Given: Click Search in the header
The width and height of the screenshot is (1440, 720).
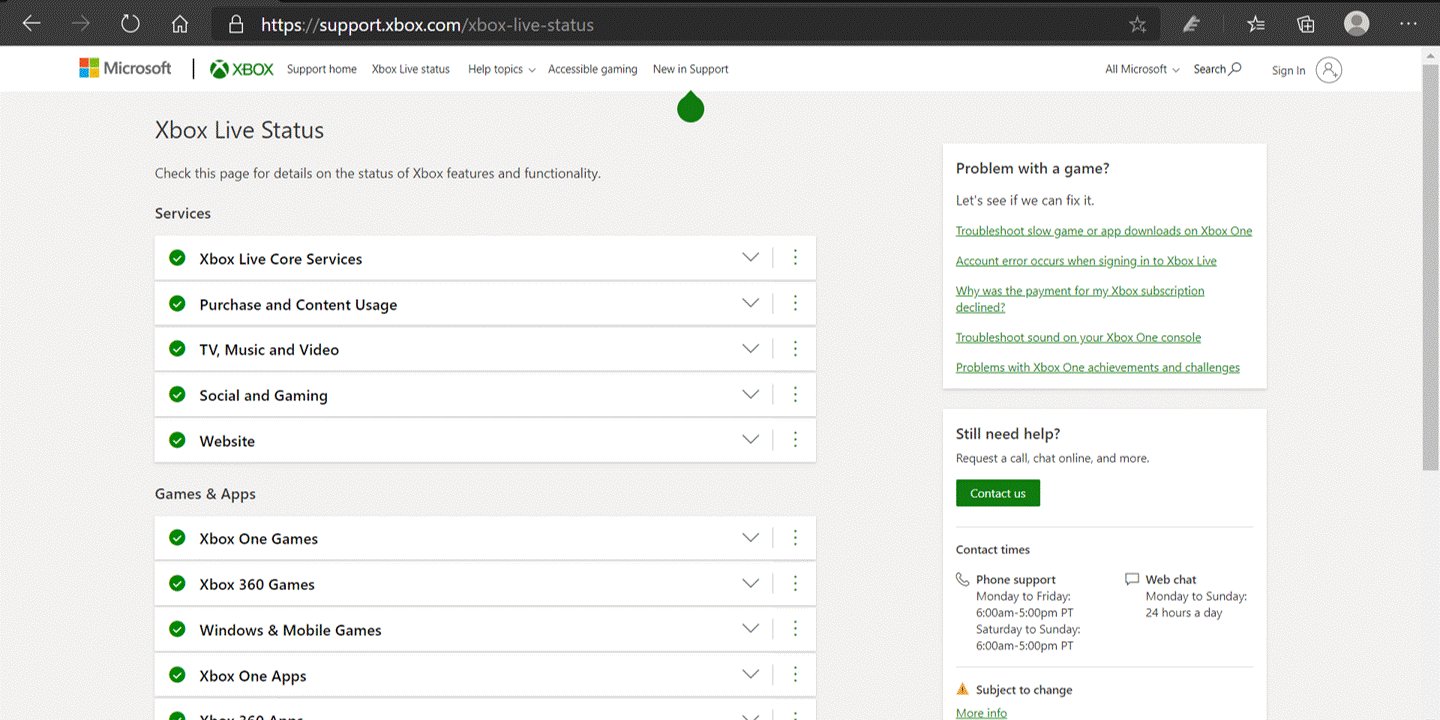Looking at the screenshot, I should coord(1217,70).
